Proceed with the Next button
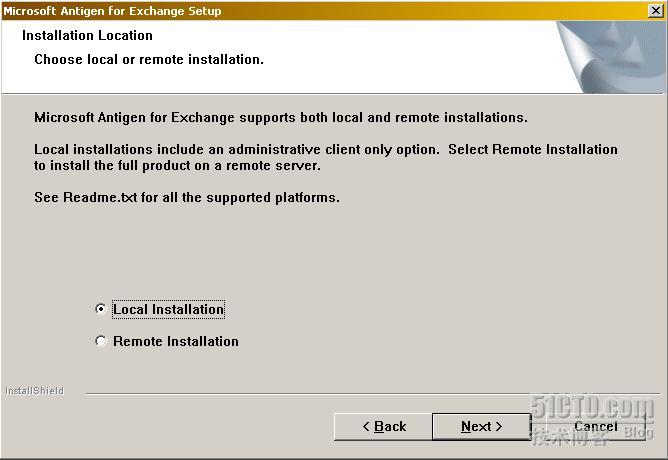Viewport: 668px width, 460px height. [481, 426]
